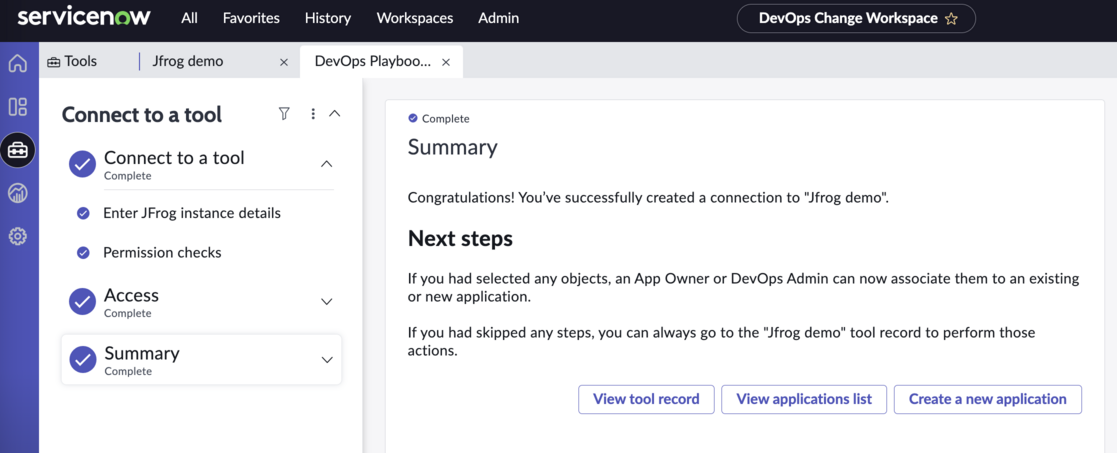Open the Favorites menu
The width and height of the screenshot is (1117, 453).
coord(251,19)
